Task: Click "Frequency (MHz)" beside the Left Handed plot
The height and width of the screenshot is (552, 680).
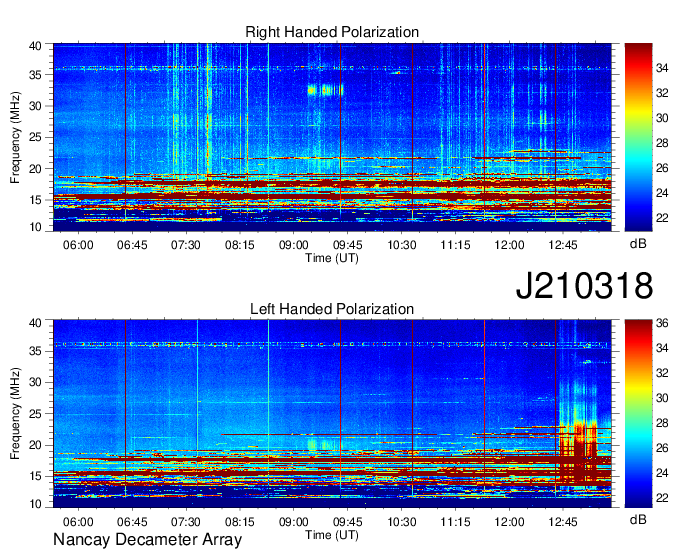Action: (15, 414)
